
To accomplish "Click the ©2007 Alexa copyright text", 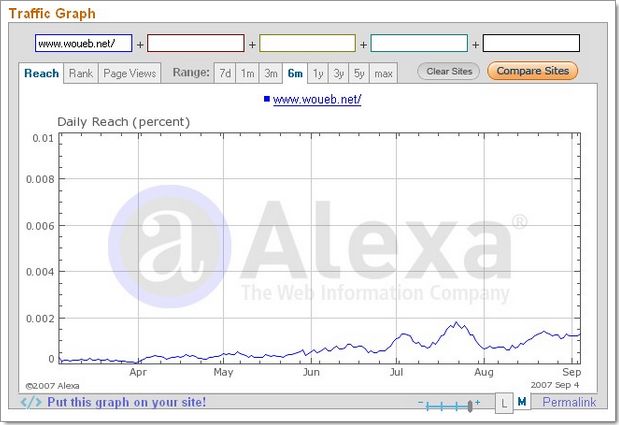I will coord(53,386).
